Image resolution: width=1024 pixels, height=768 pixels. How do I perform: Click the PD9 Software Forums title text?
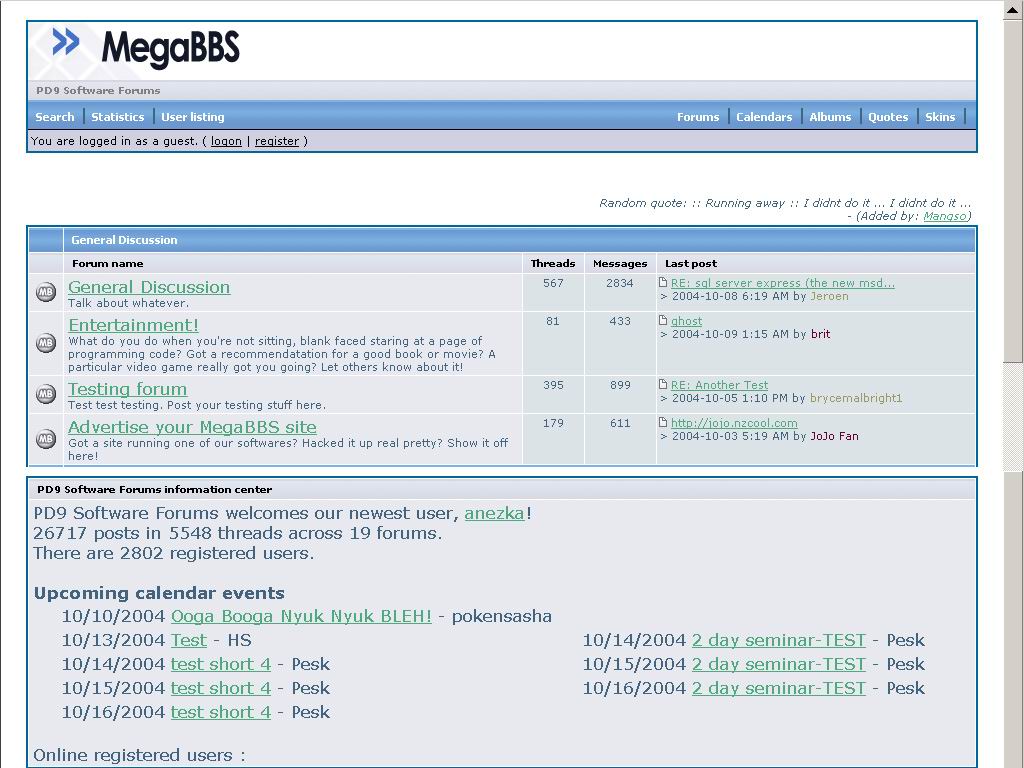[98, 90]
